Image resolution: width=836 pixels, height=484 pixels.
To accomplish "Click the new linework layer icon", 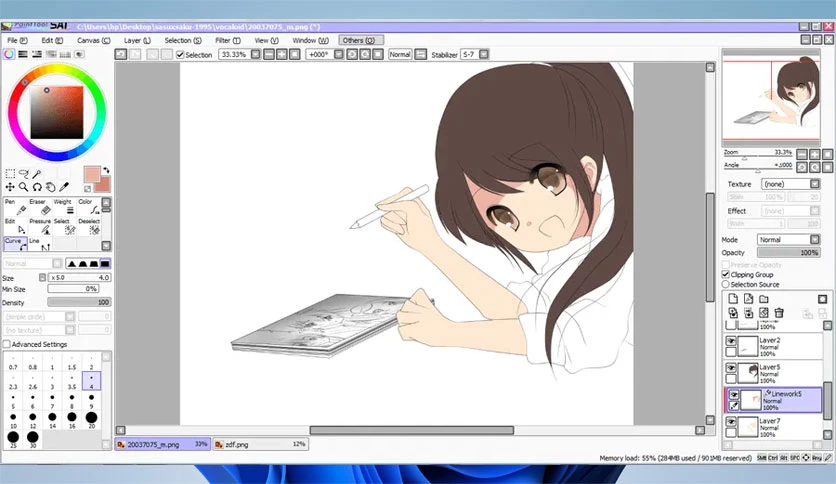I will pyautogui.click(x=749, y=299).
